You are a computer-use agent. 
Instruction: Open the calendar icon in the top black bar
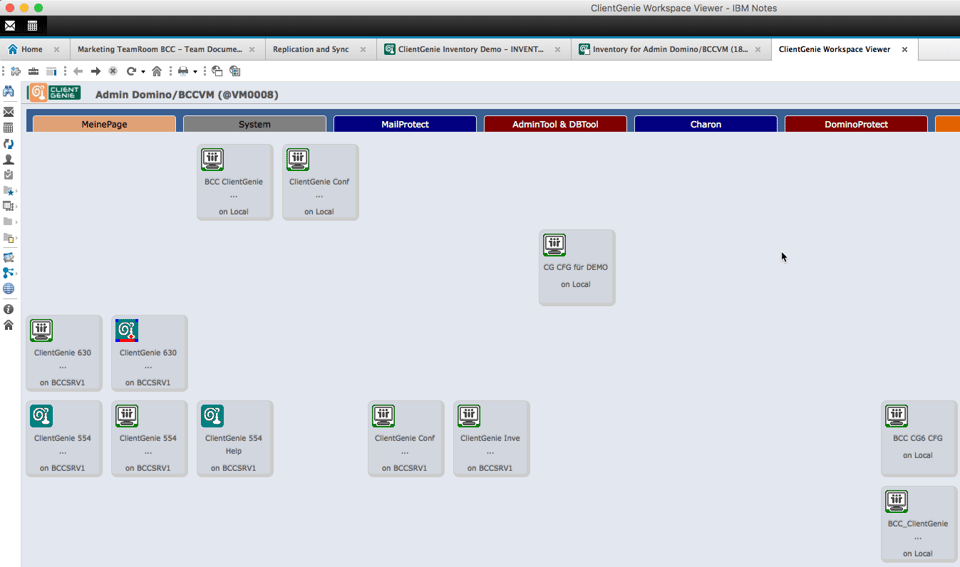[32, 26]
